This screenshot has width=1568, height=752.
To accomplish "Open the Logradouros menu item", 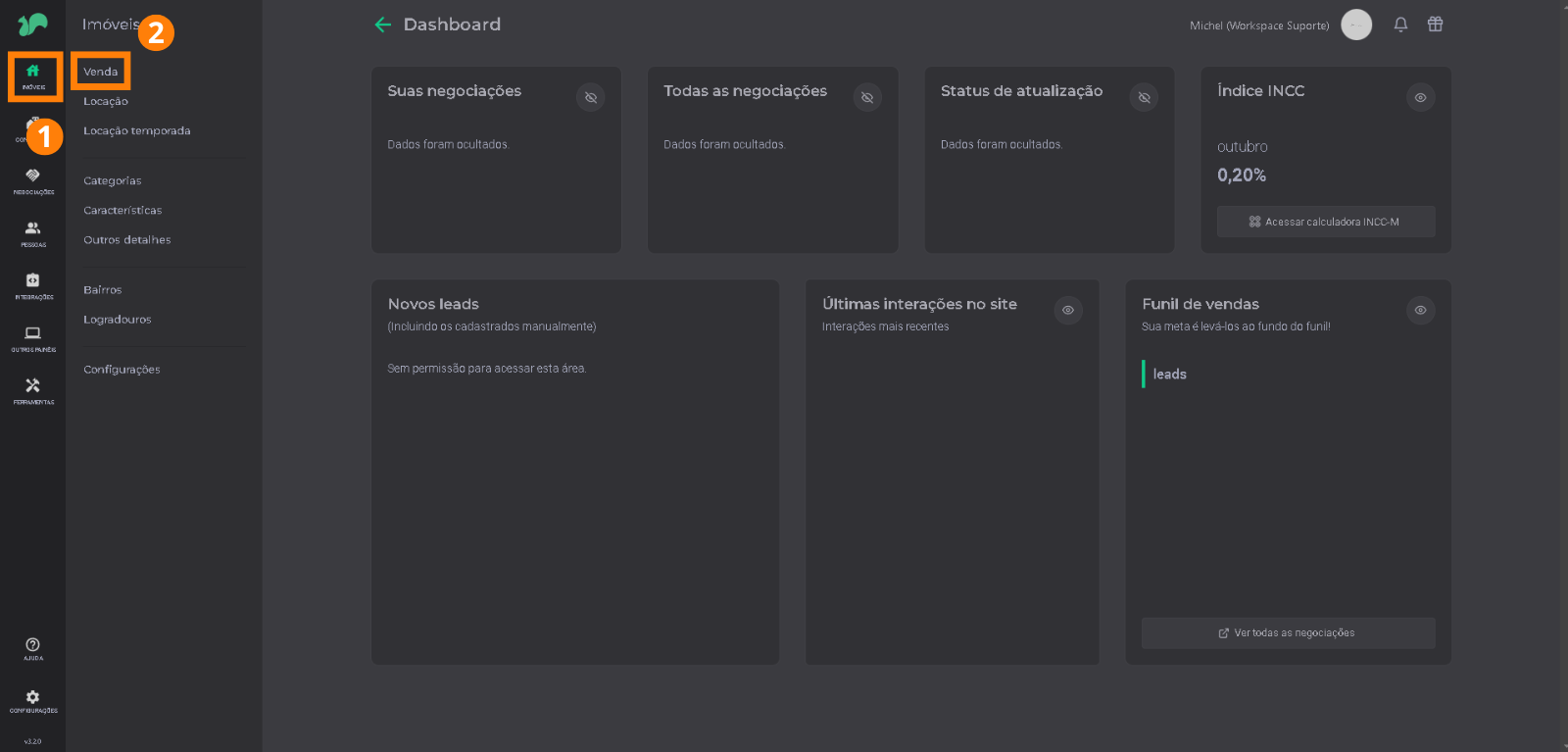I will click(118, 320).
